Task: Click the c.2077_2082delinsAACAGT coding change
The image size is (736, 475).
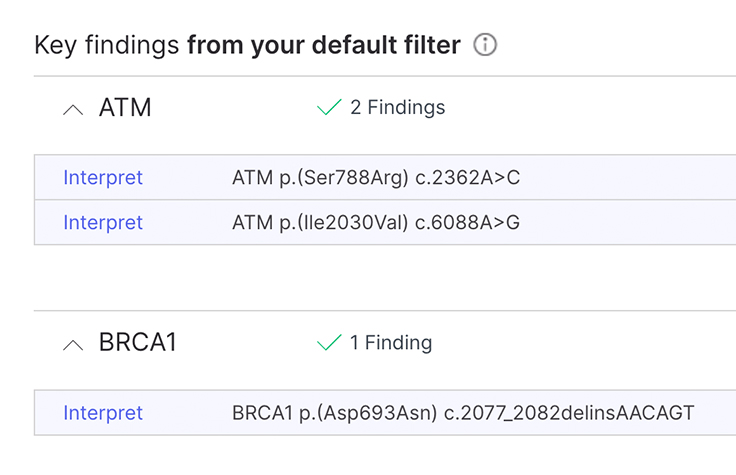Action: 569,413
